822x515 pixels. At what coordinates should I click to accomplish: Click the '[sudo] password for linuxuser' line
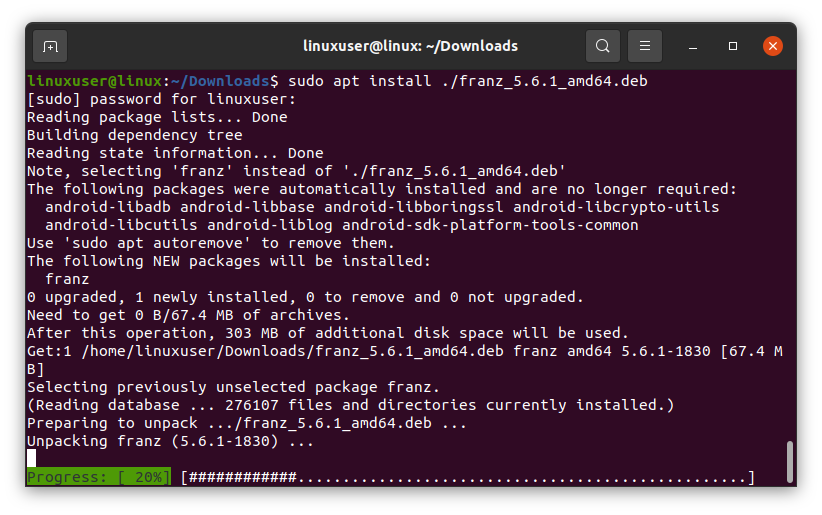(x=161, y=99)
